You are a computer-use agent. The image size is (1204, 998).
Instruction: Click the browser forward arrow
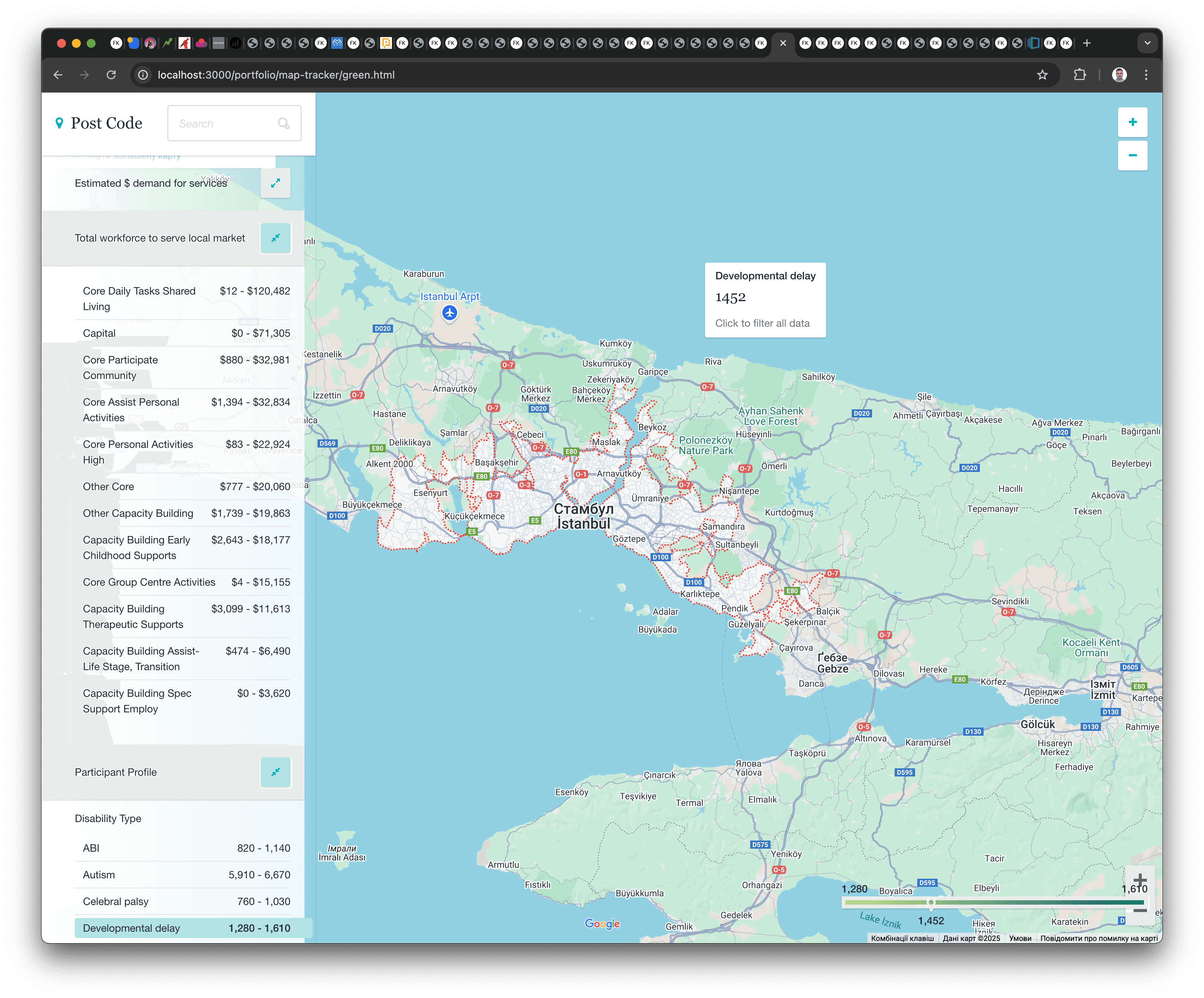pos(84,75)
